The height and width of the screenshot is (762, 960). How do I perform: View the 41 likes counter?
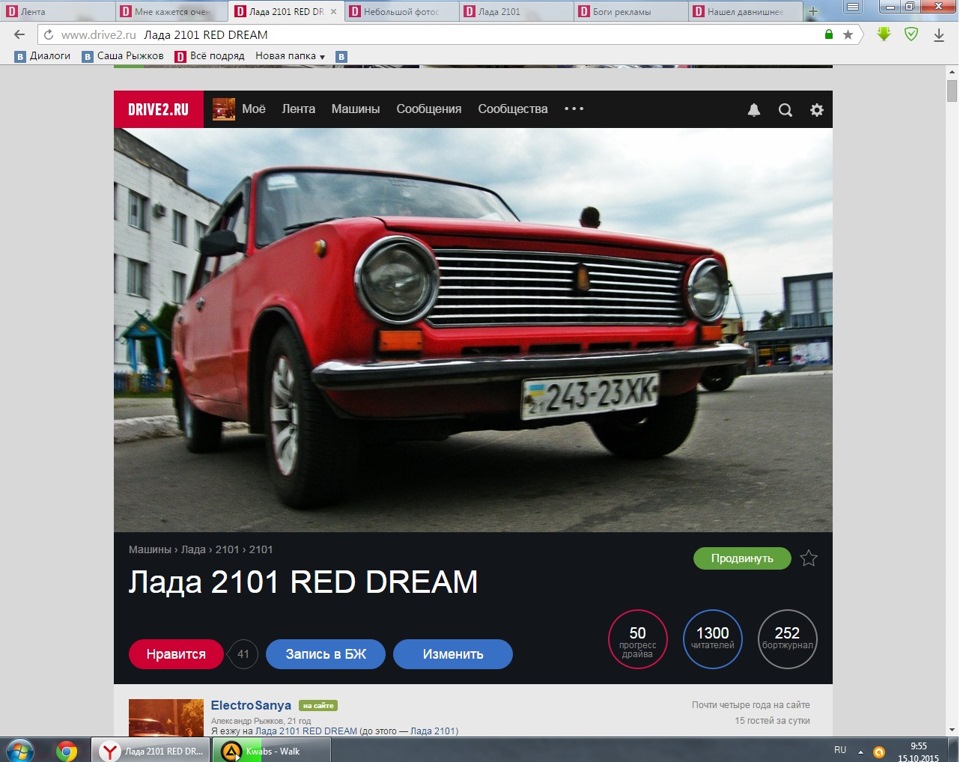coord(243,654)
